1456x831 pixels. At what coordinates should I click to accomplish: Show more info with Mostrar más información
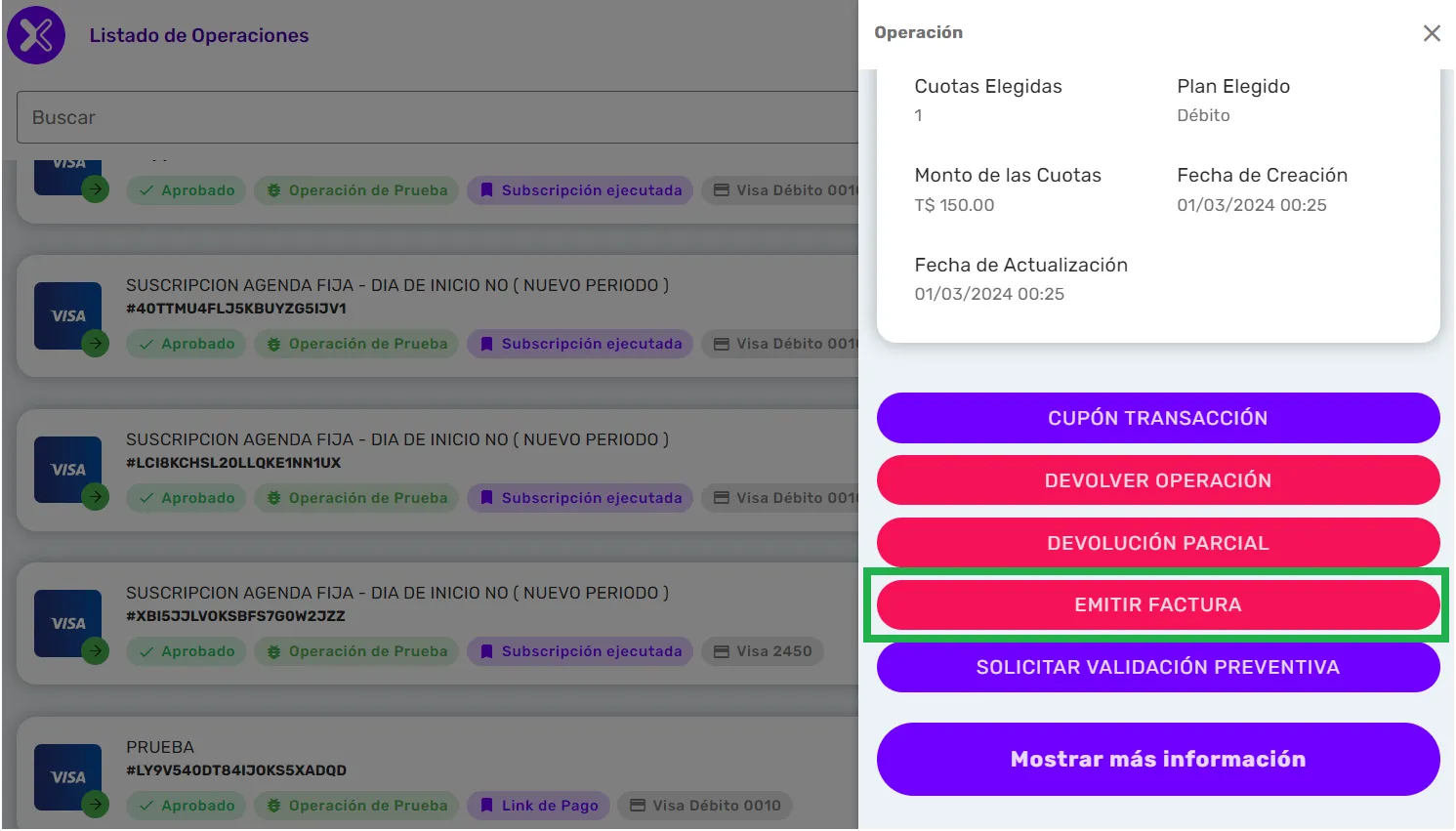tap(1158, 760)
